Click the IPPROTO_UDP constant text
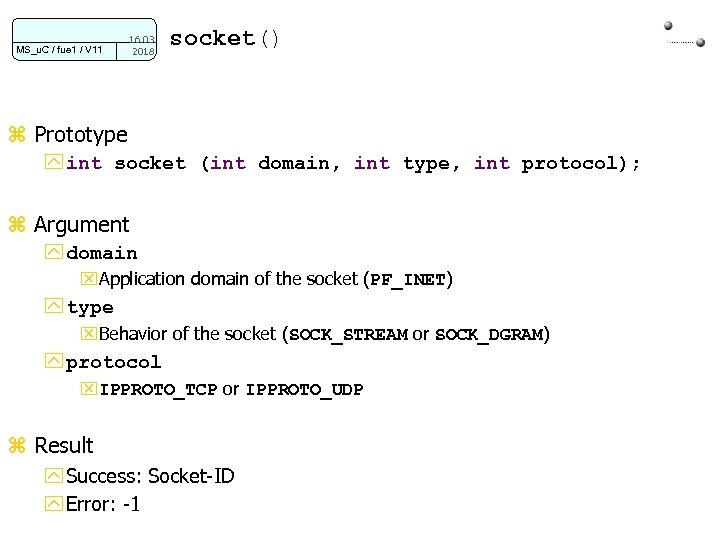This screenshot has height=540, width=720. tap(304, 389)
